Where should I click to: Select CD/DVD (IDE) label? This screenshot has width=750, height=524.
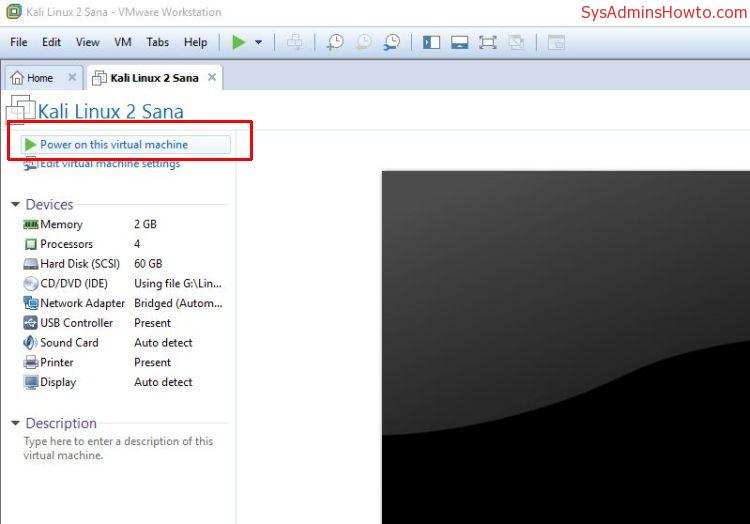pos(74,284)
